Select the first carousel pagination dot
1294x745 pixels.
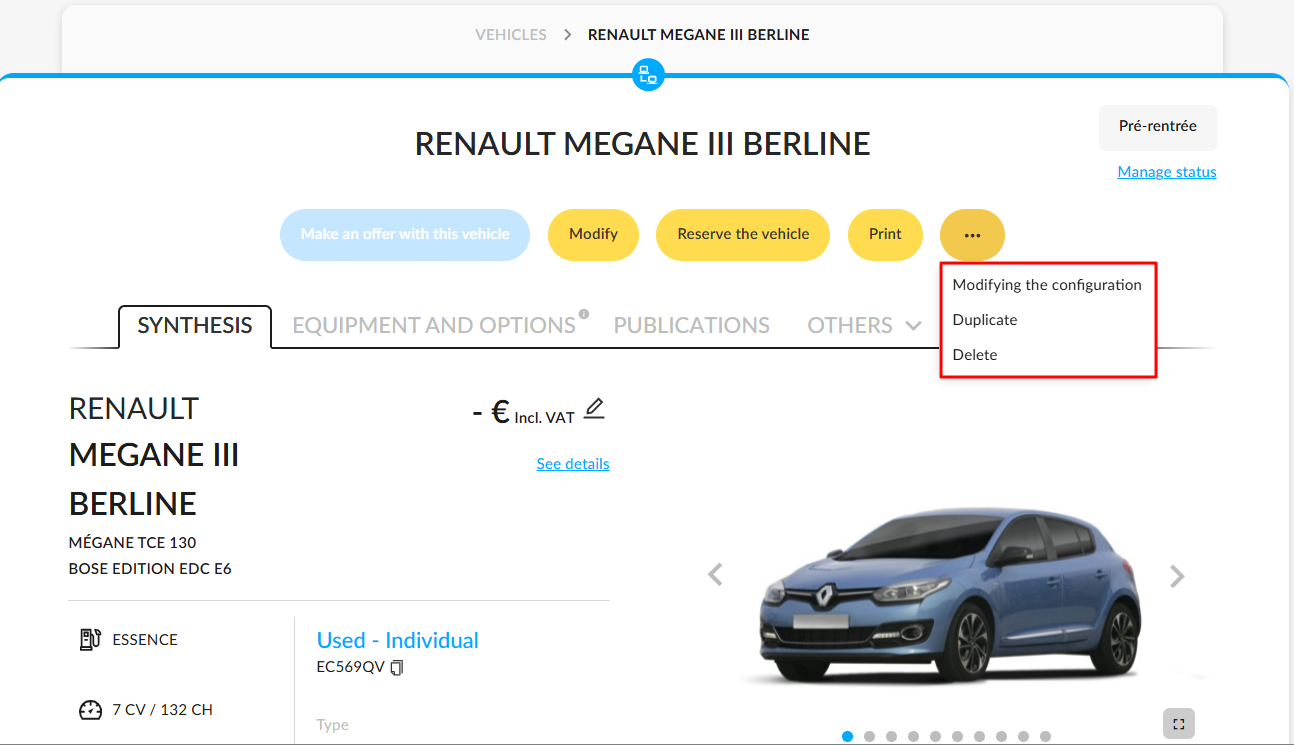coord(847,735)
